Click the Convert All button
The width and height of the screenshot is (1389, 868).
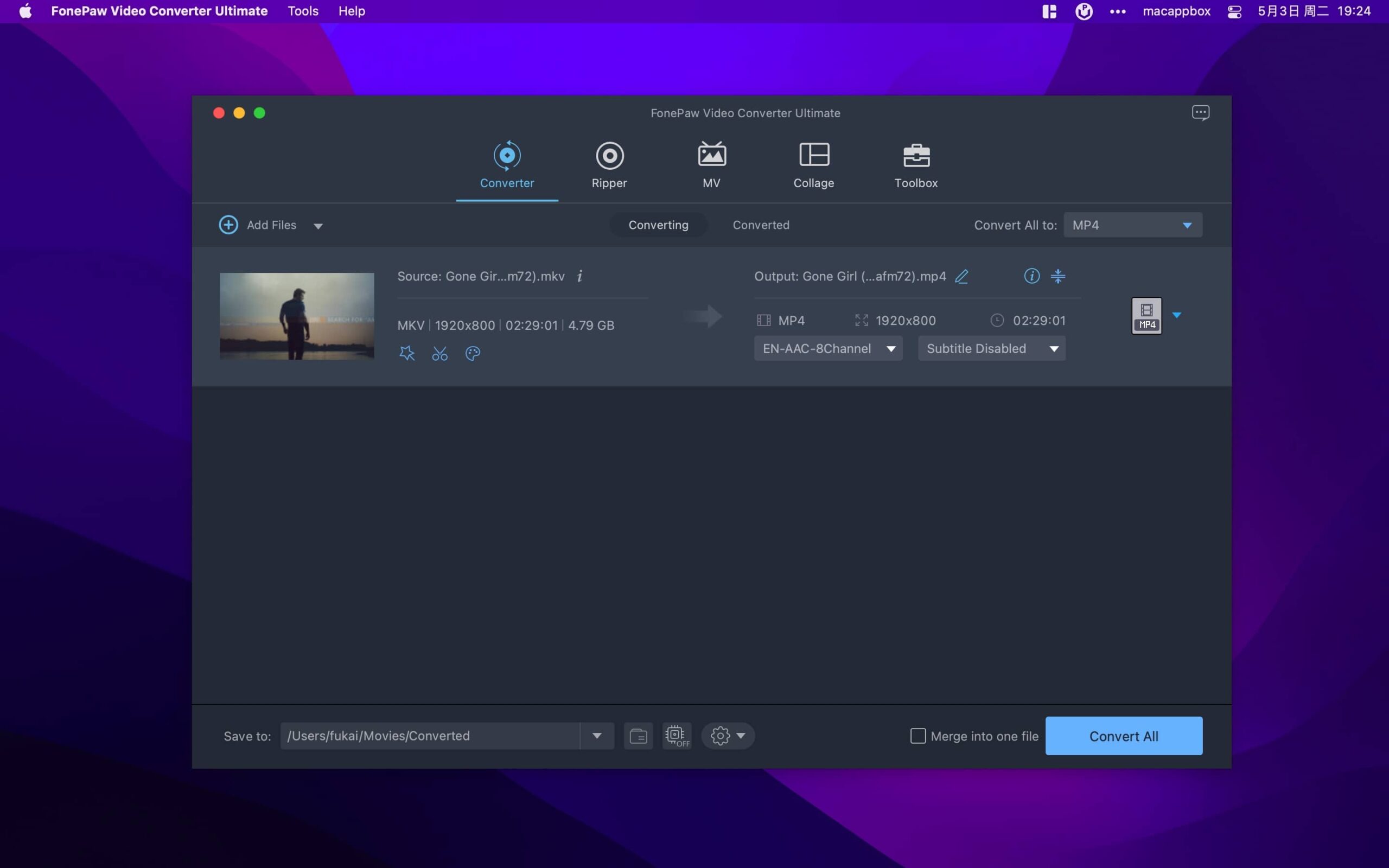coord(1123,736)
